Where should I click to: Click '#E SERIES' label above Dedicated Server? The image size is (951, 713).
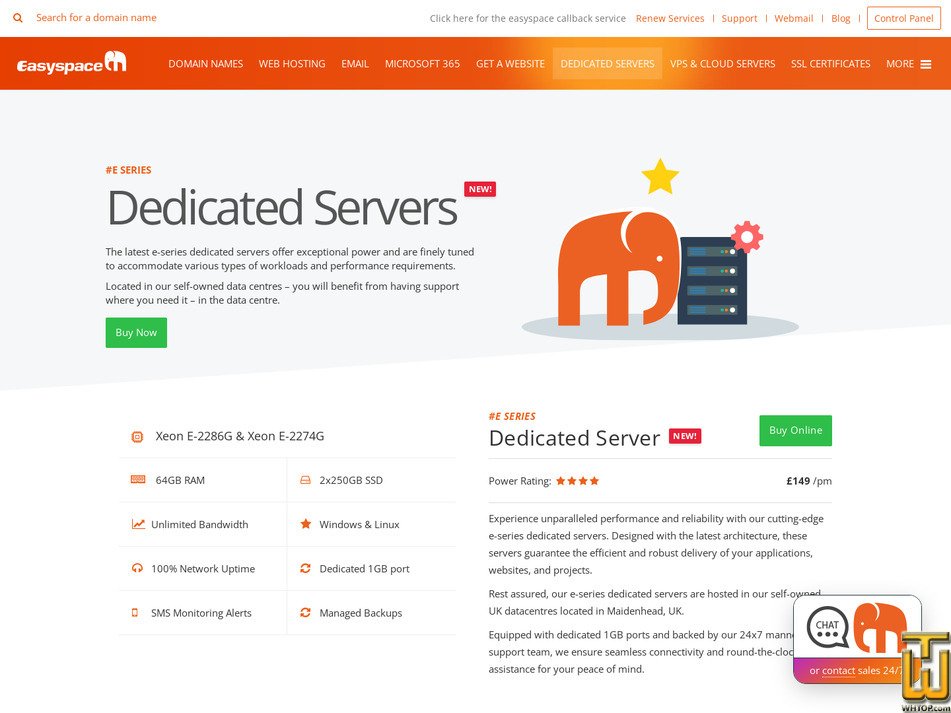click(512, 416)
